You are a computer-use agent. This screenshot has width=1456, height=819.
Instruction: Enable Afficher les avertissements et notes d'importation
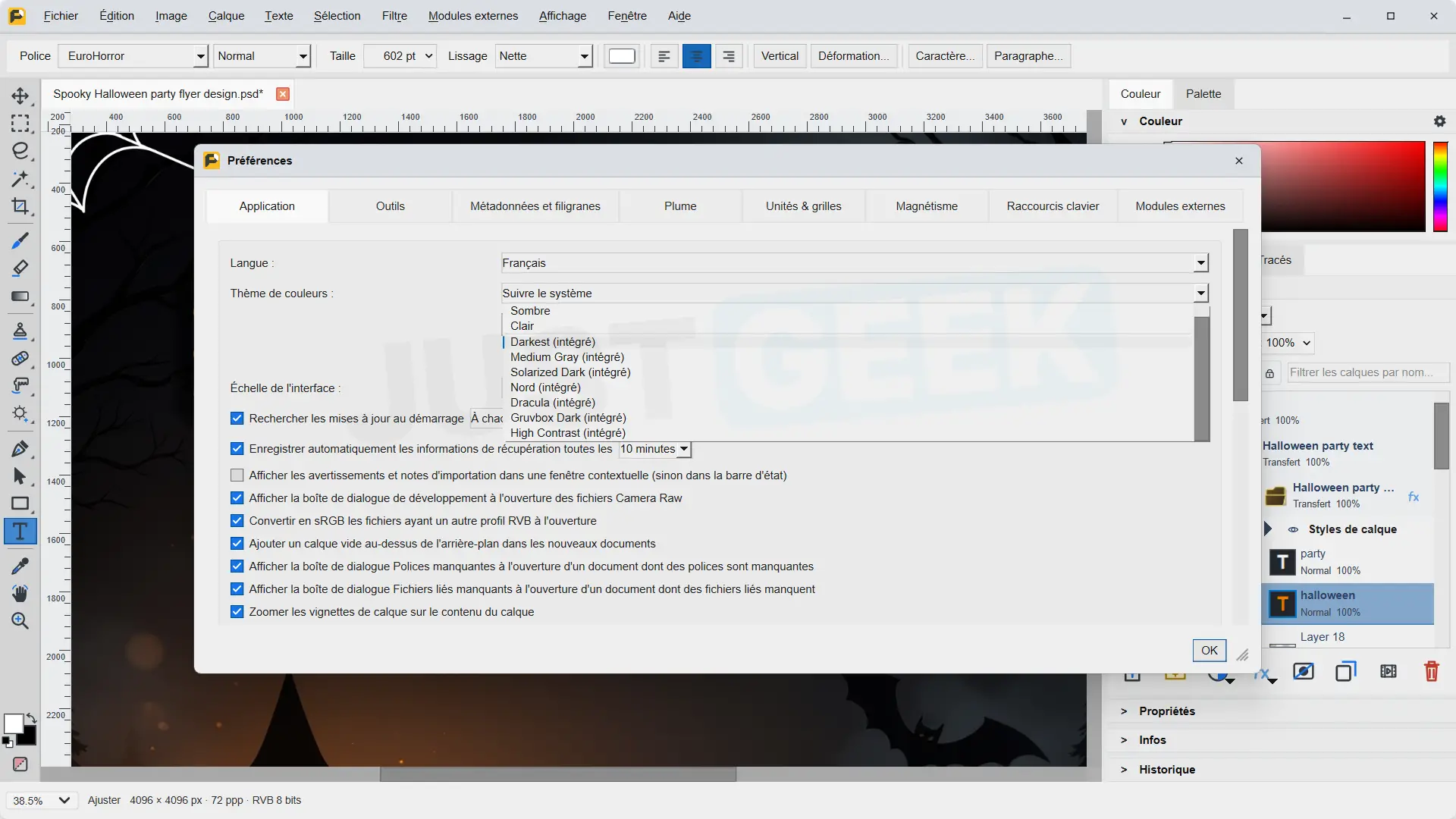point(237,475)
